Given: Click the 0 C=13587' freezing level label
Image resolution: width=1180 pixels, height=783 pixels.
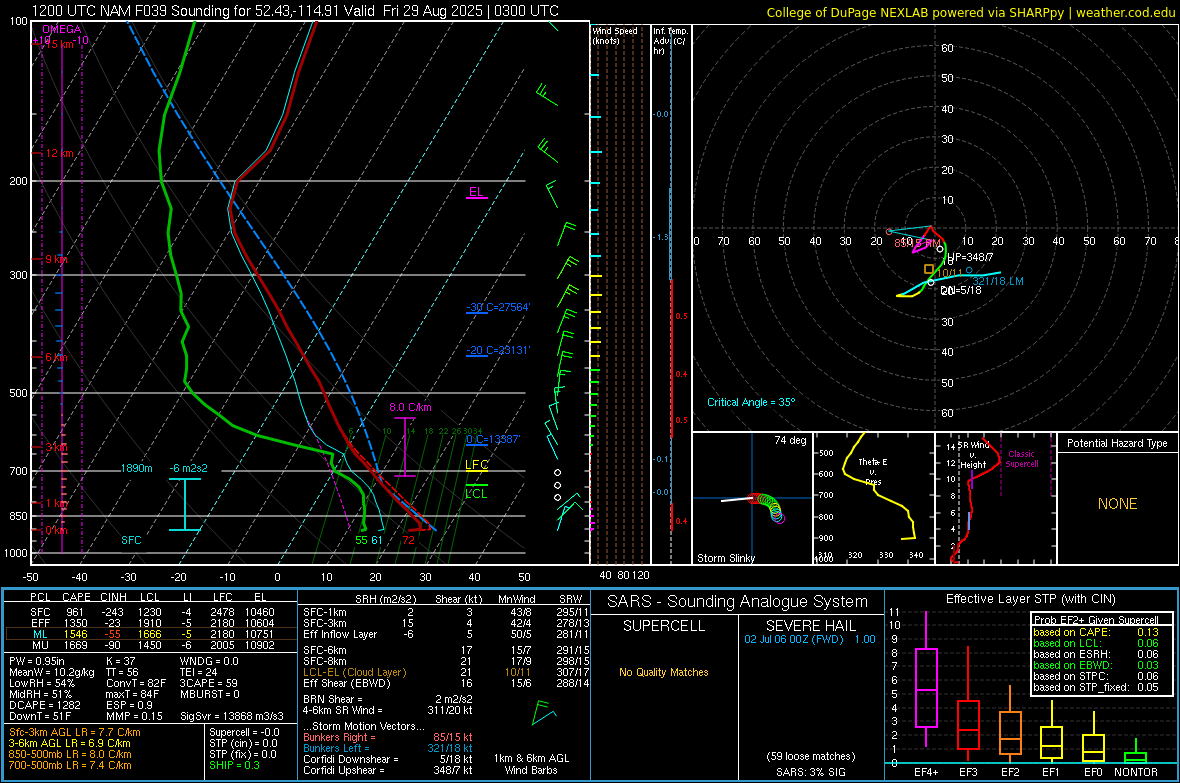Looking at the screenshot, I should (x=493, y=439).
